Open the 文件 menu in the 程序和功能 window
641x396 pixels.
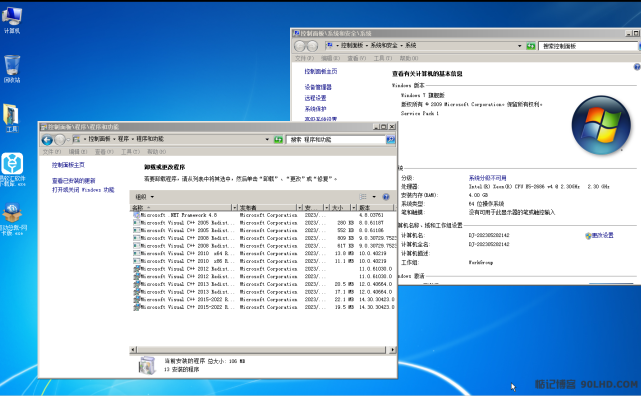(52, 152)
